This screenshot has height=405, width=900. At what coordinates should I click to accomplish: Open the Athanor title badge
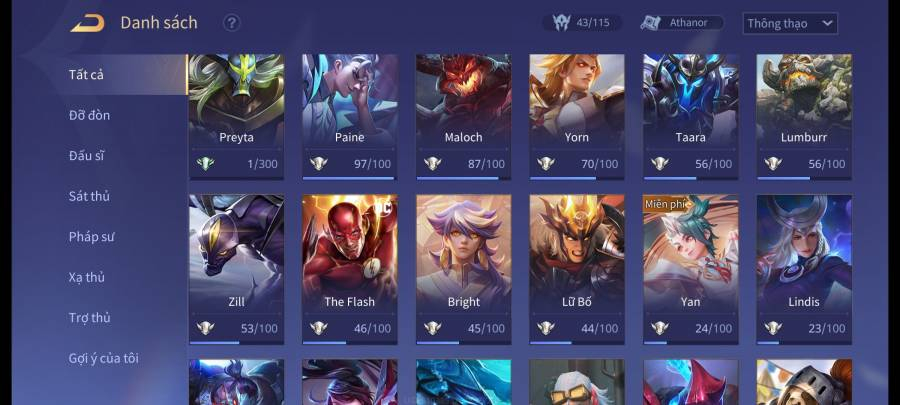tap(682, 23)
